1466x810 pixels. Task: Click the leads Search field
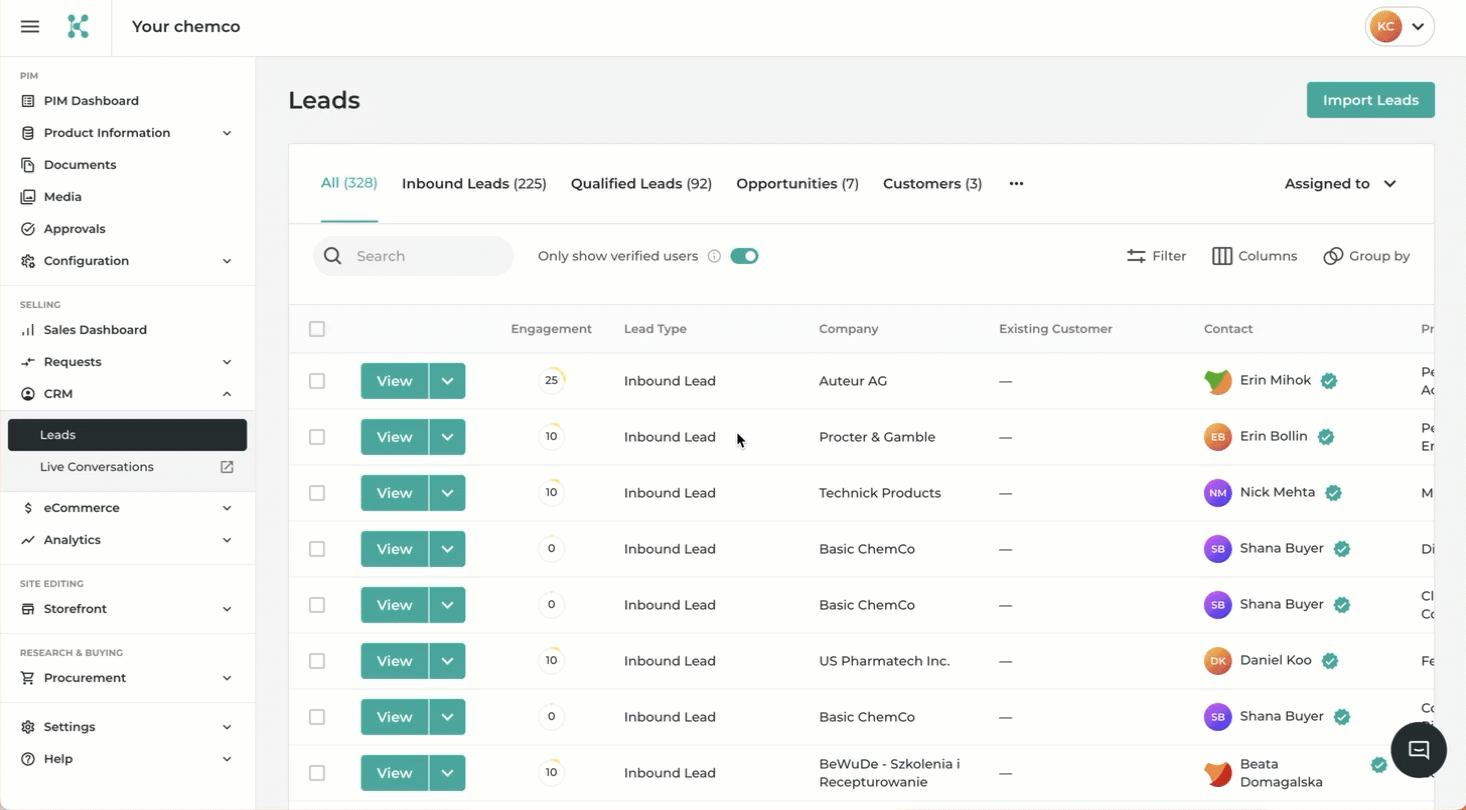pos(425,256)
